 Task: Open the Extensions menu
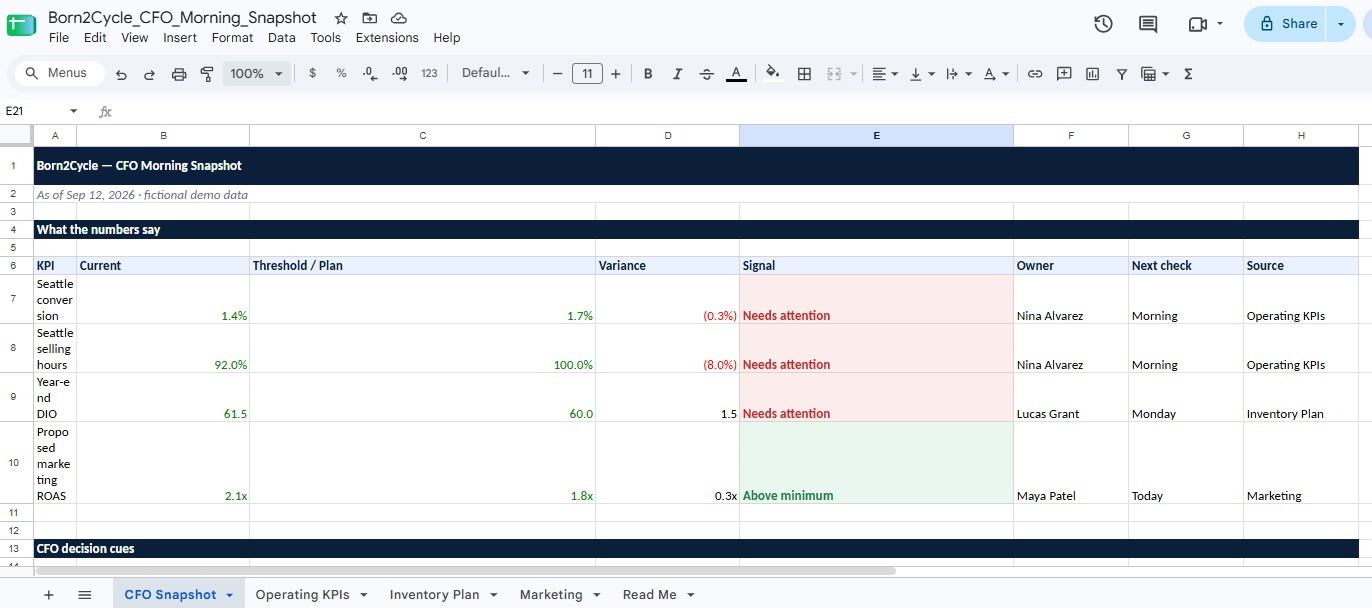click(x=387, y=38)
